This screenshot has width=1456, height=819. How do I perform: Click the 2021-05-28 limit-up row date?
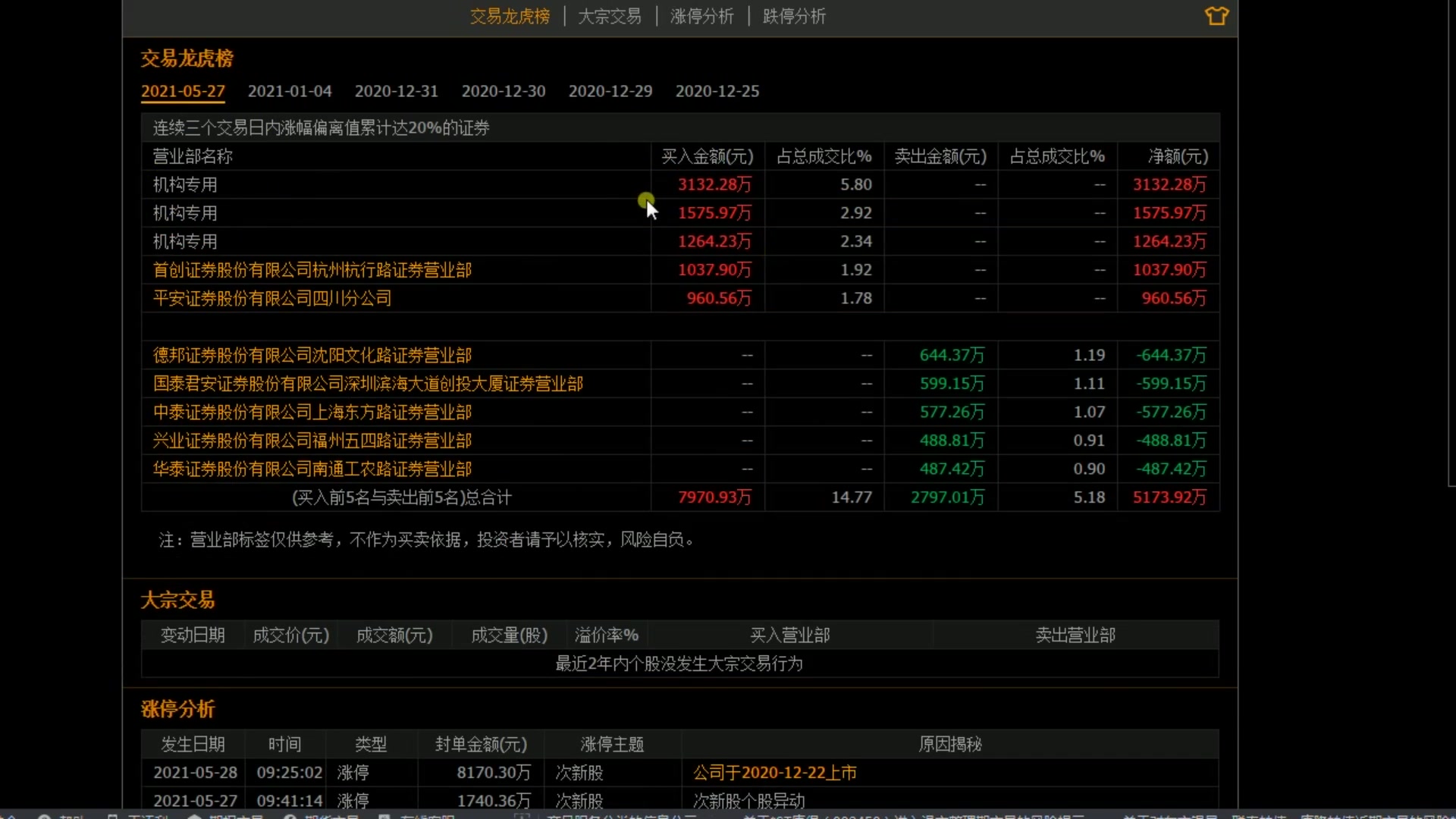(x=196, y=773)
